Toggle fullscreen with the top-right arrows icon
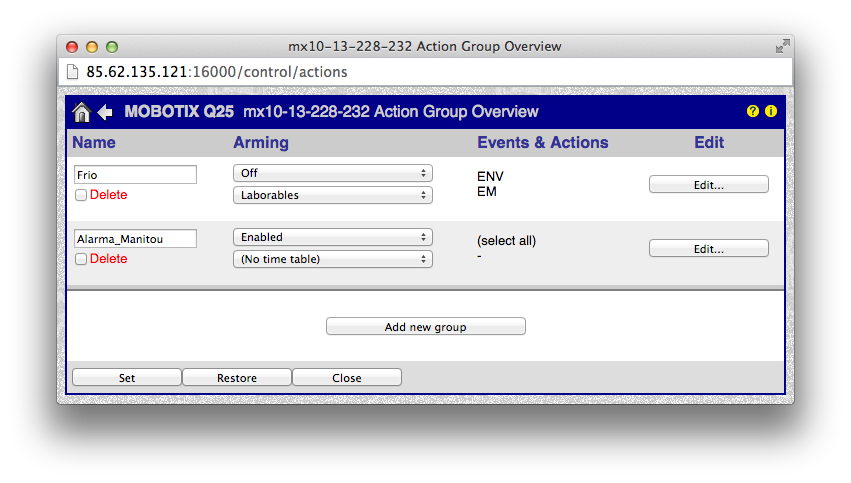This screenshot has height=483, width=851. pyautogui.click(x=781, y=47)
